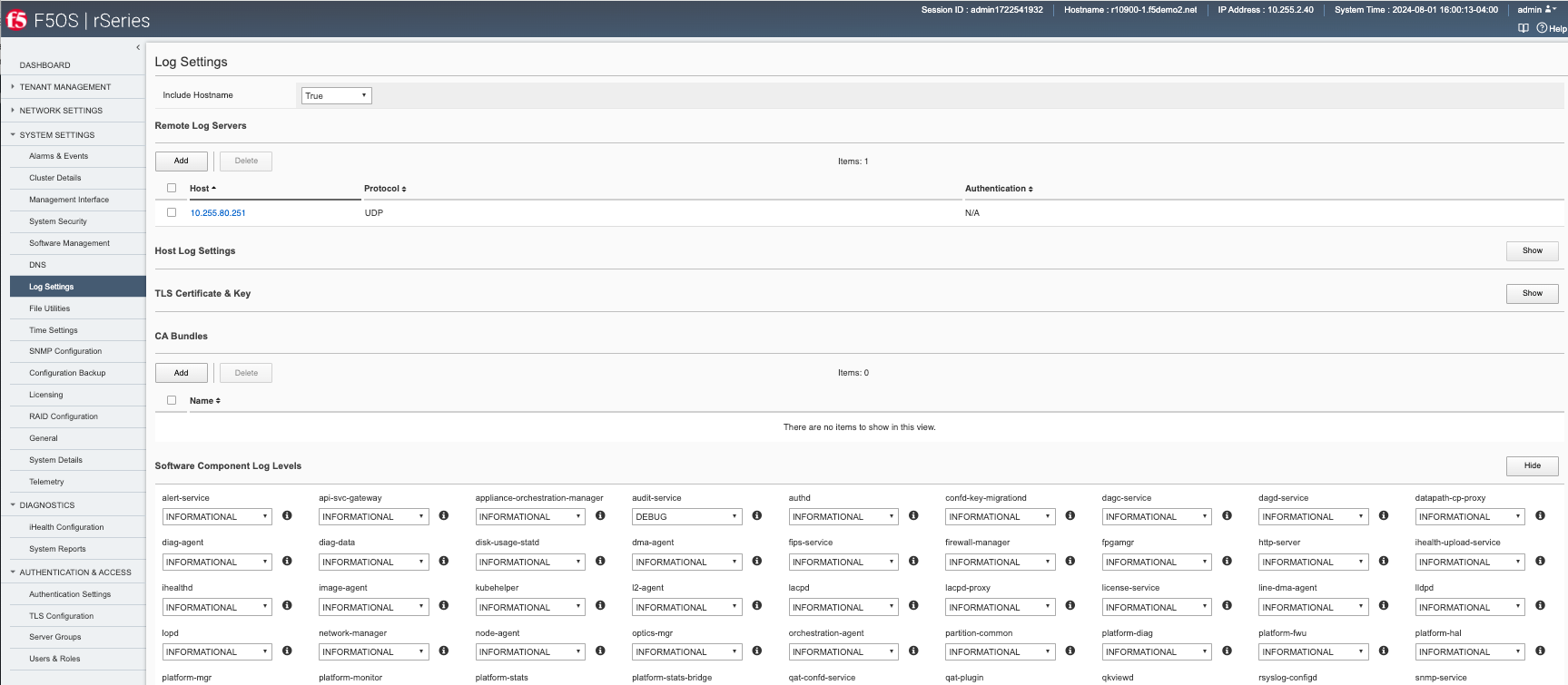Hide Software Component Log Levels
1568x685 pixels.
pos(1533,465)
